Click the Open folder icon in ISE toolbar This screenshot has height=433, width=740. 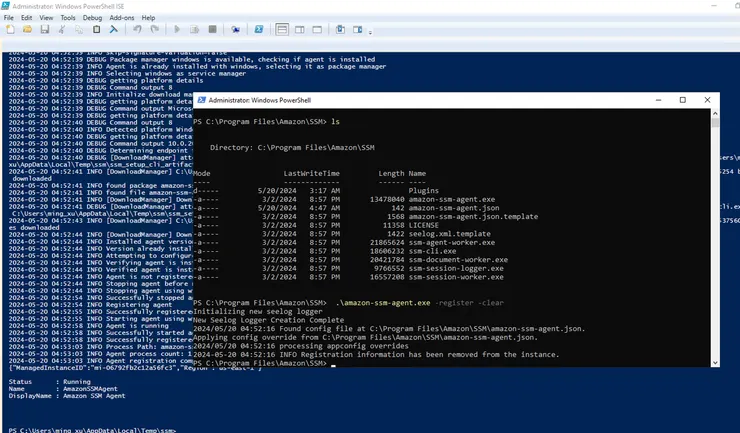click(27, 30)
